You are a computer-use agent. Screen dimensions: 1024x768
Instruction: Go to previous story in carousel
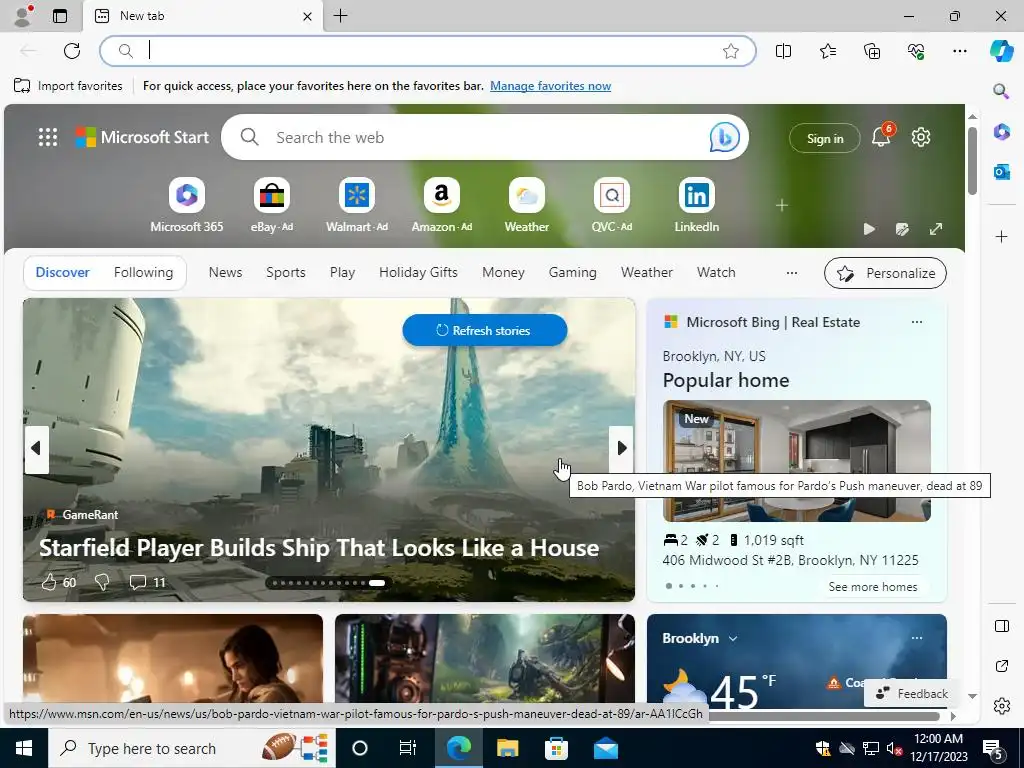36,448
